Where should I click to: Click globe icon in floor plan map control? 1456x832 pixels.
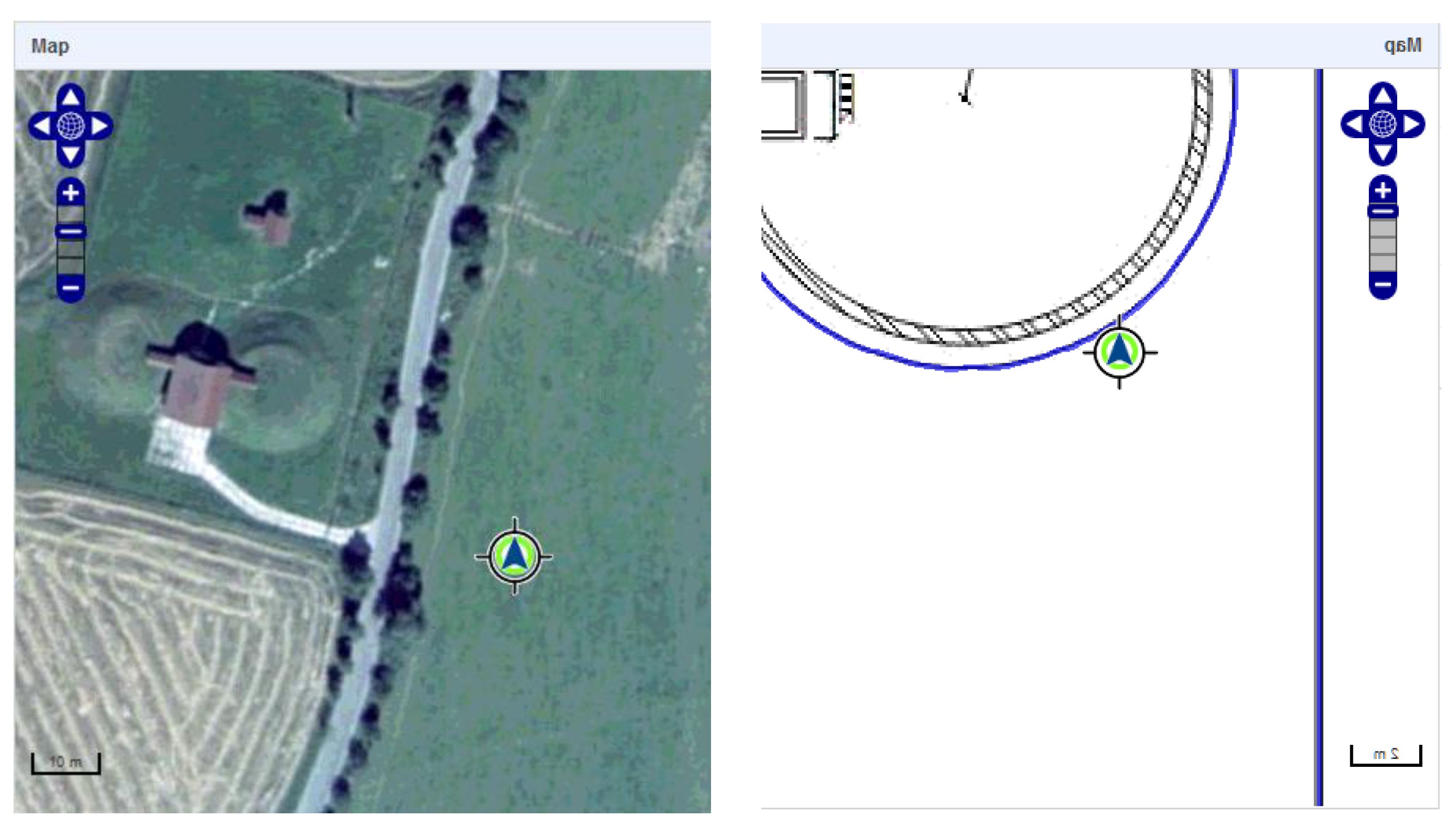[1382, 123]
